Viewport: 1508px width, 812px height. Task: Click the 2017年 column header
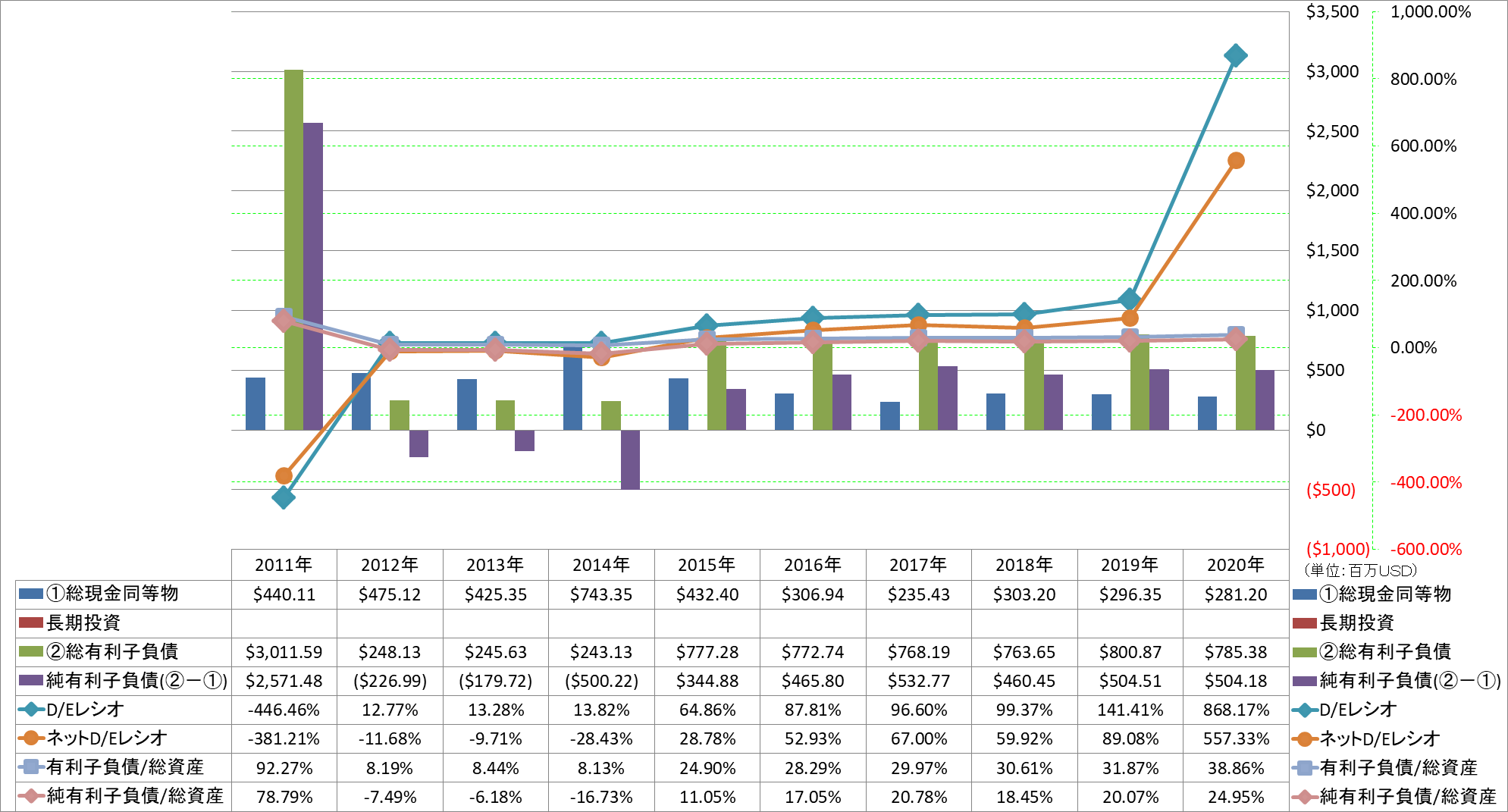[918, 565]
